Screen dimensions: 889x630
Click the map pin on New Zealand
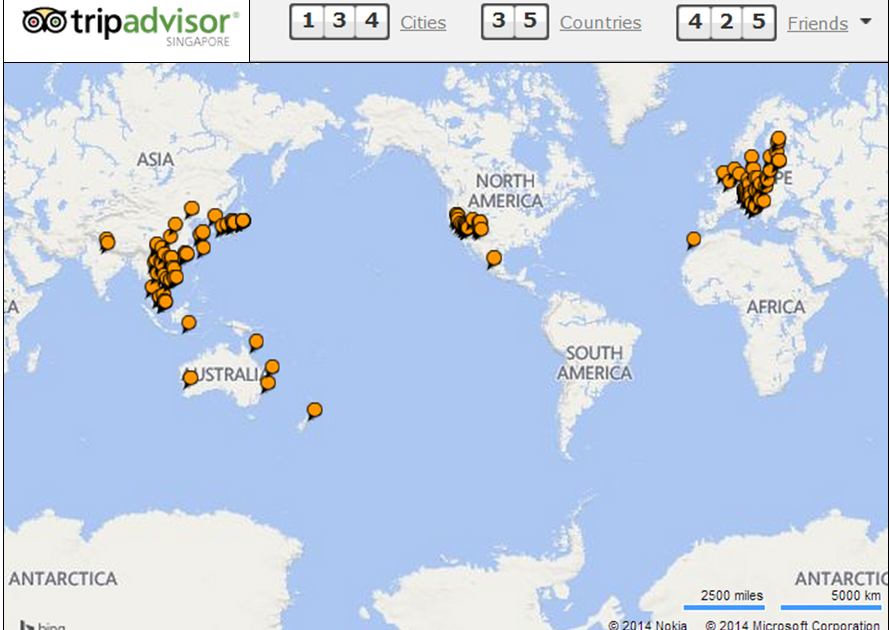(314, 410)
